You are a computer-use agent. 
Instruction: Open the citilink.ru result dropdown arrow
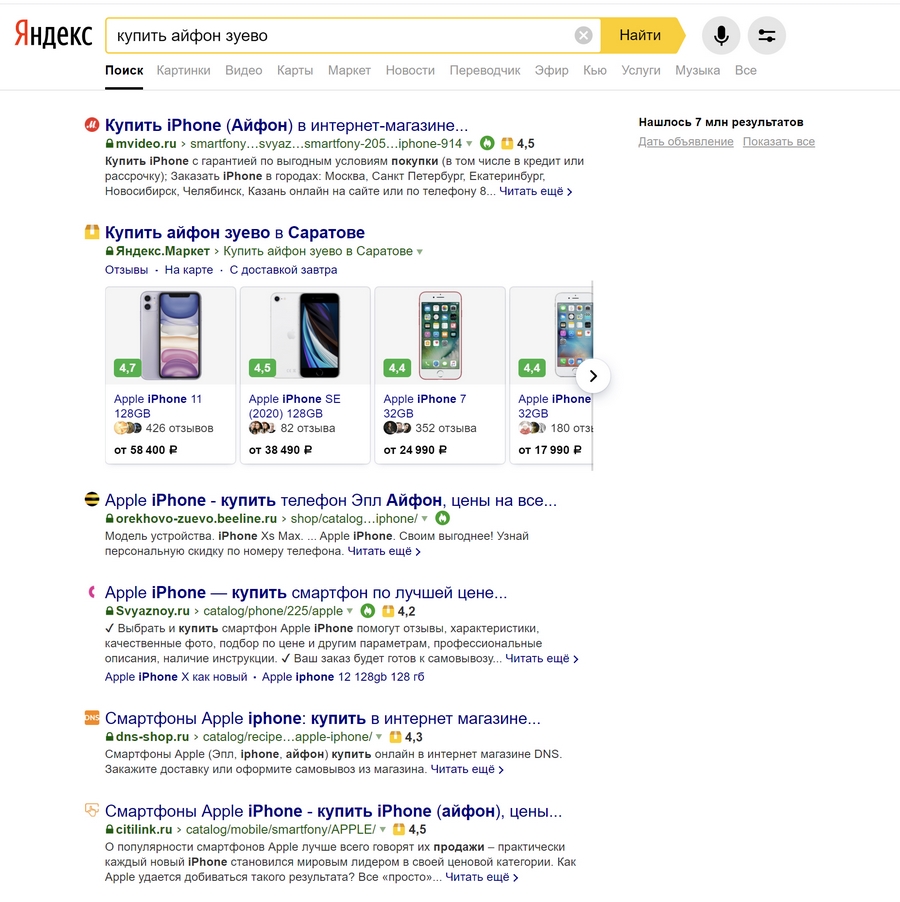coord(382,830)
